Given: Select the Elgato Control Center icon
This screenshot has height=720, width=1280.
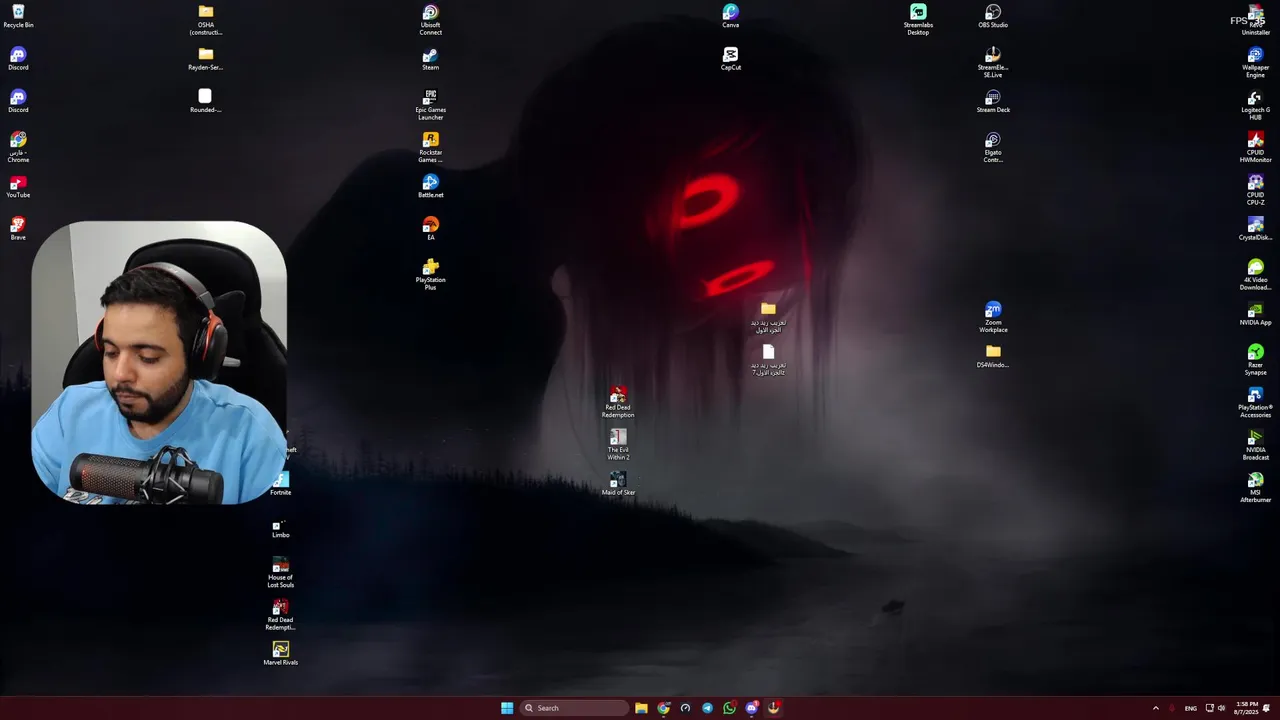Looking at the screenshot, I should [993, 148].
